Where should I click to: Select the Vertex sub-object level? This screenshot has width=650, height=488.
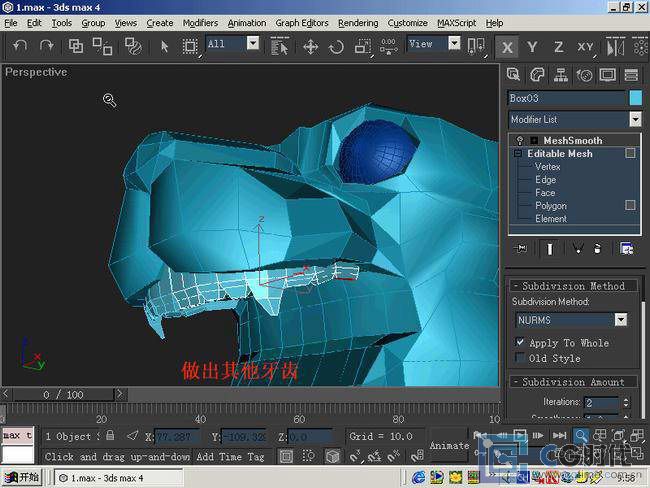point(547,166)
